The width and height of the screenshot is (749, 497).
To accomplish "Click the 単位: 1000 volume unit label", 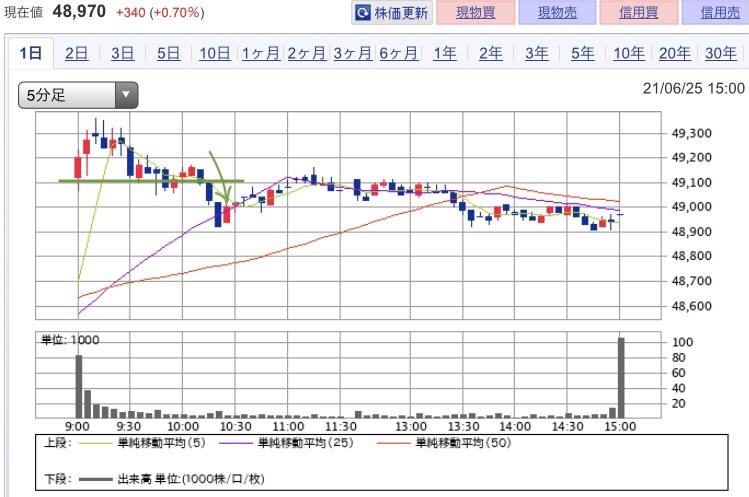I will click(70, 340).
